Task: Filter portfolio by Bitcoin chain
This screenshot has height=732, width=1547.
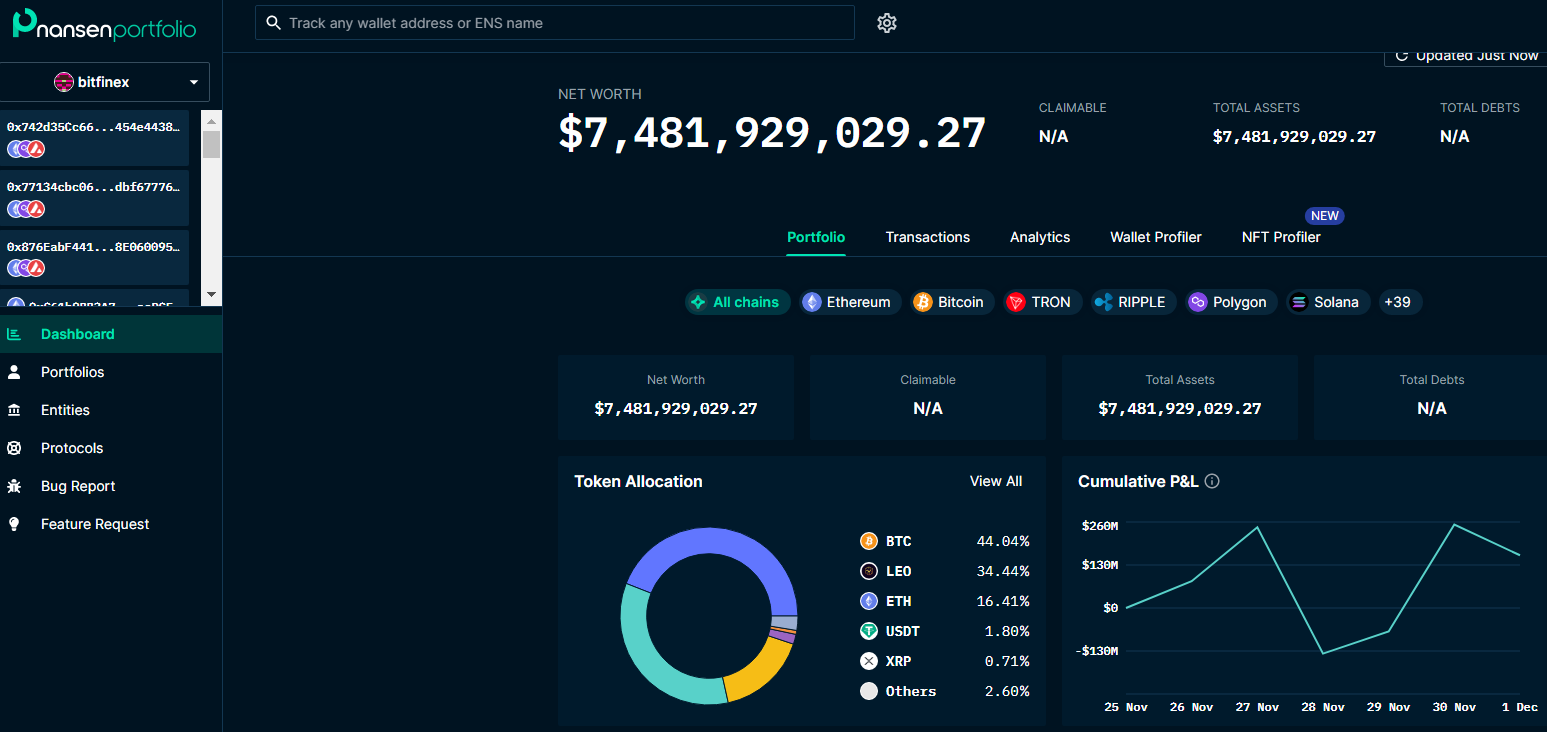Action: coord(949,302)
